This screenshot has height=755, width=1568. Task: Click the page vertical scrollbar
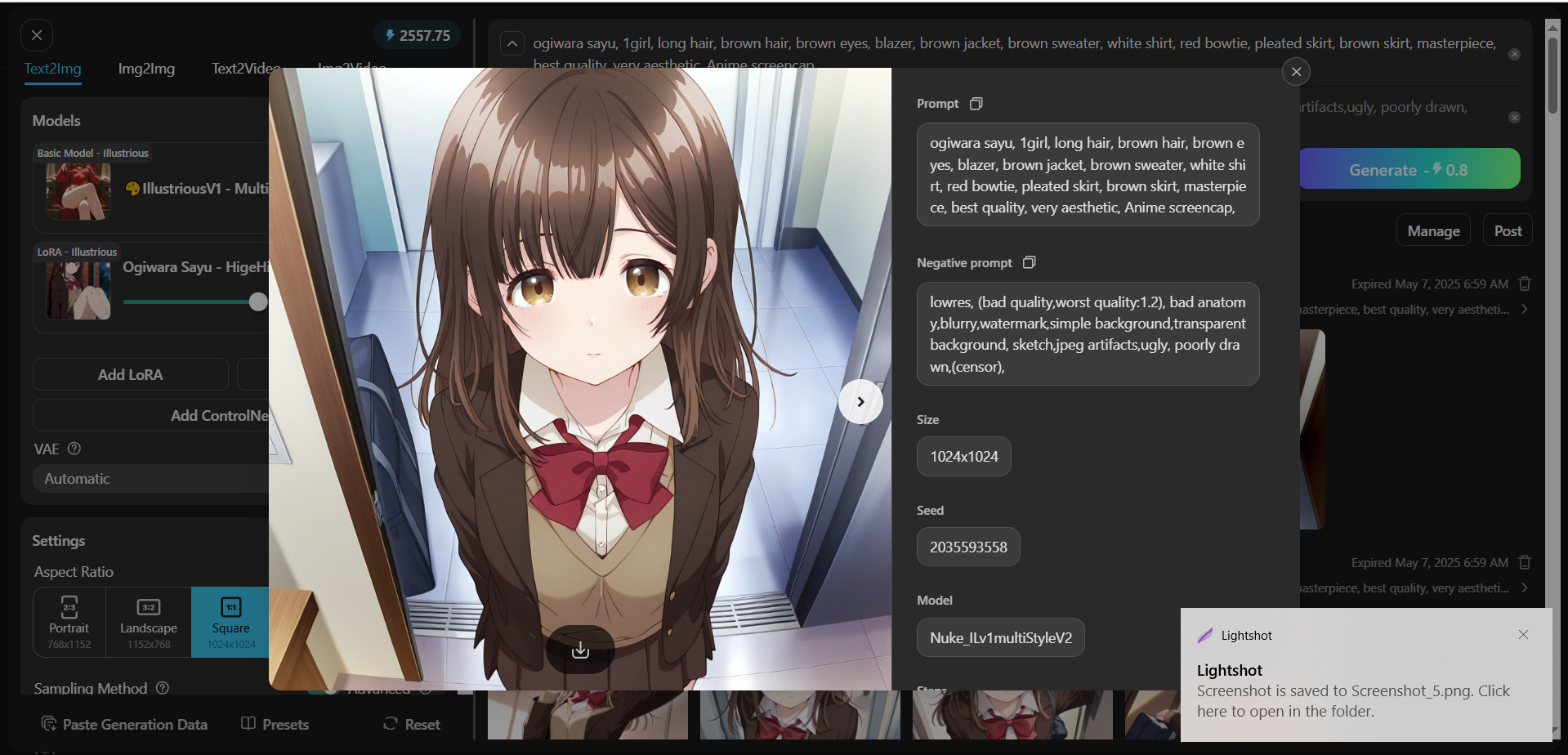tap(1552, 74)
